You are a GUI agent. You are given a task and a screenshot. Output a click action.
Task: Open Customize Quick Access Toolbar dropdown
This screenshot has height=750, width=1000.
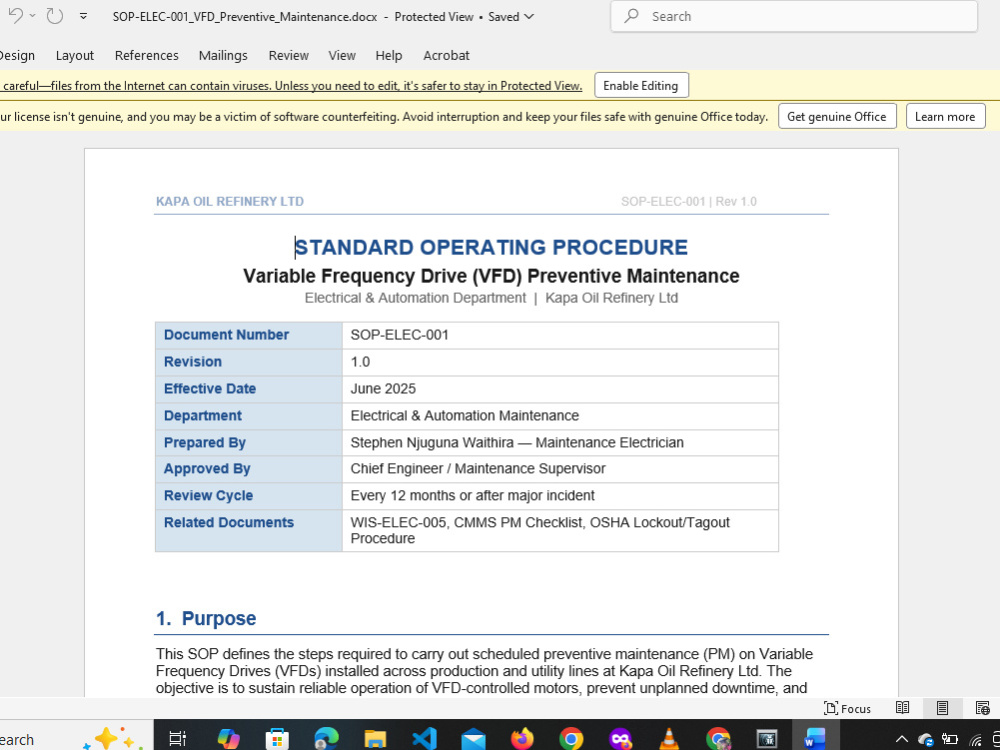(x=84, y=17)
